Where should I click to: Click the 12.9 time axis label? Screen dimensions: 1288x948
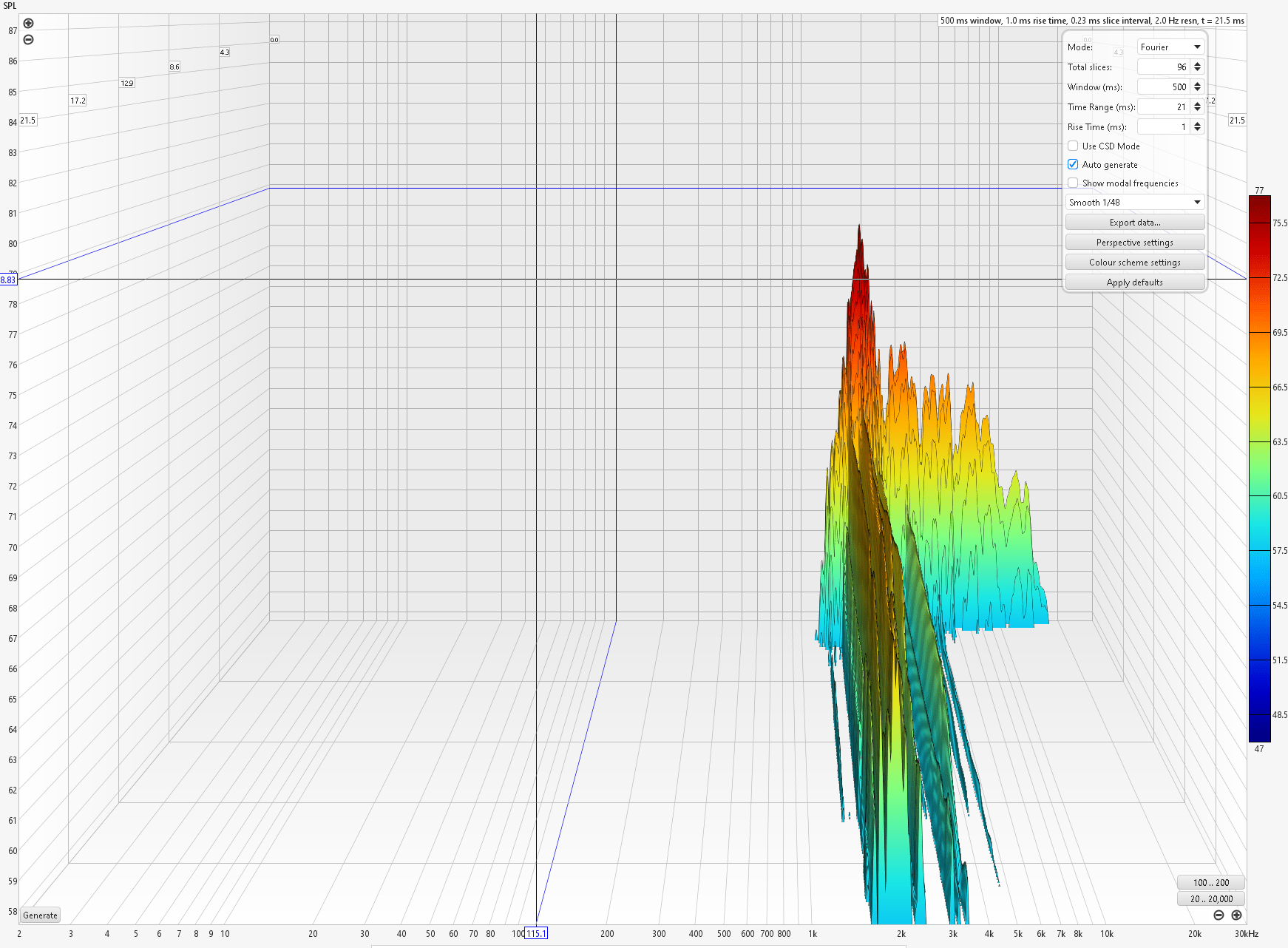(x=127, y=83)
